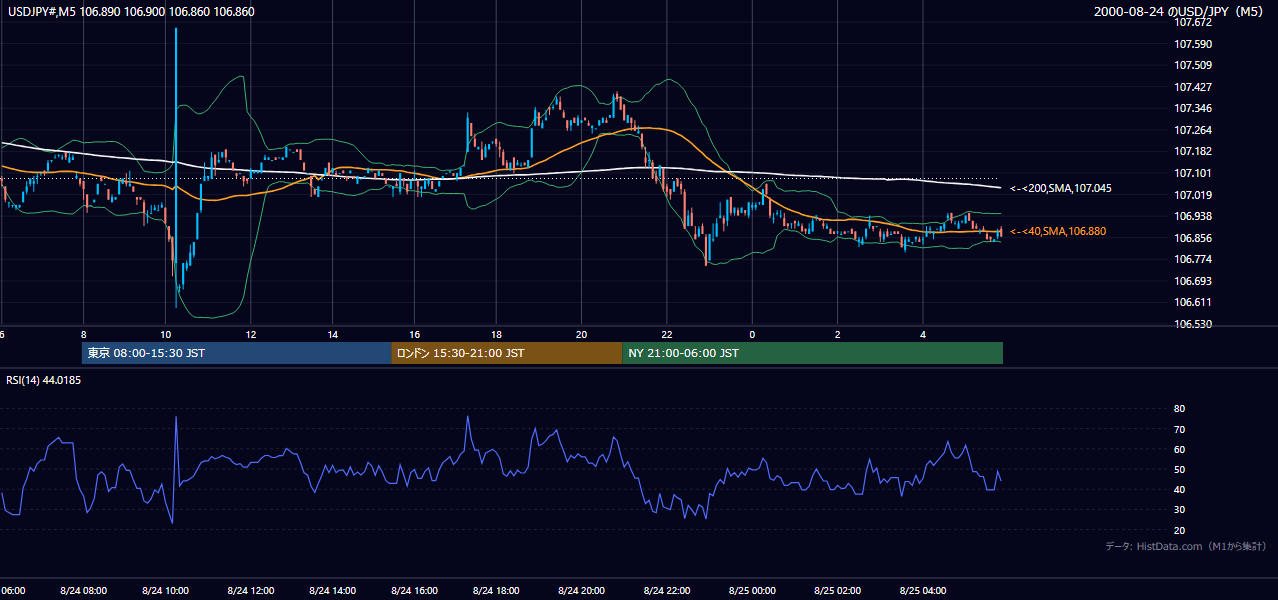Select the '2000-08-24 のUSD/JPY（M5）' chart heading
This screenshot has width=1278, height=600.
[x=1181, y=11]
